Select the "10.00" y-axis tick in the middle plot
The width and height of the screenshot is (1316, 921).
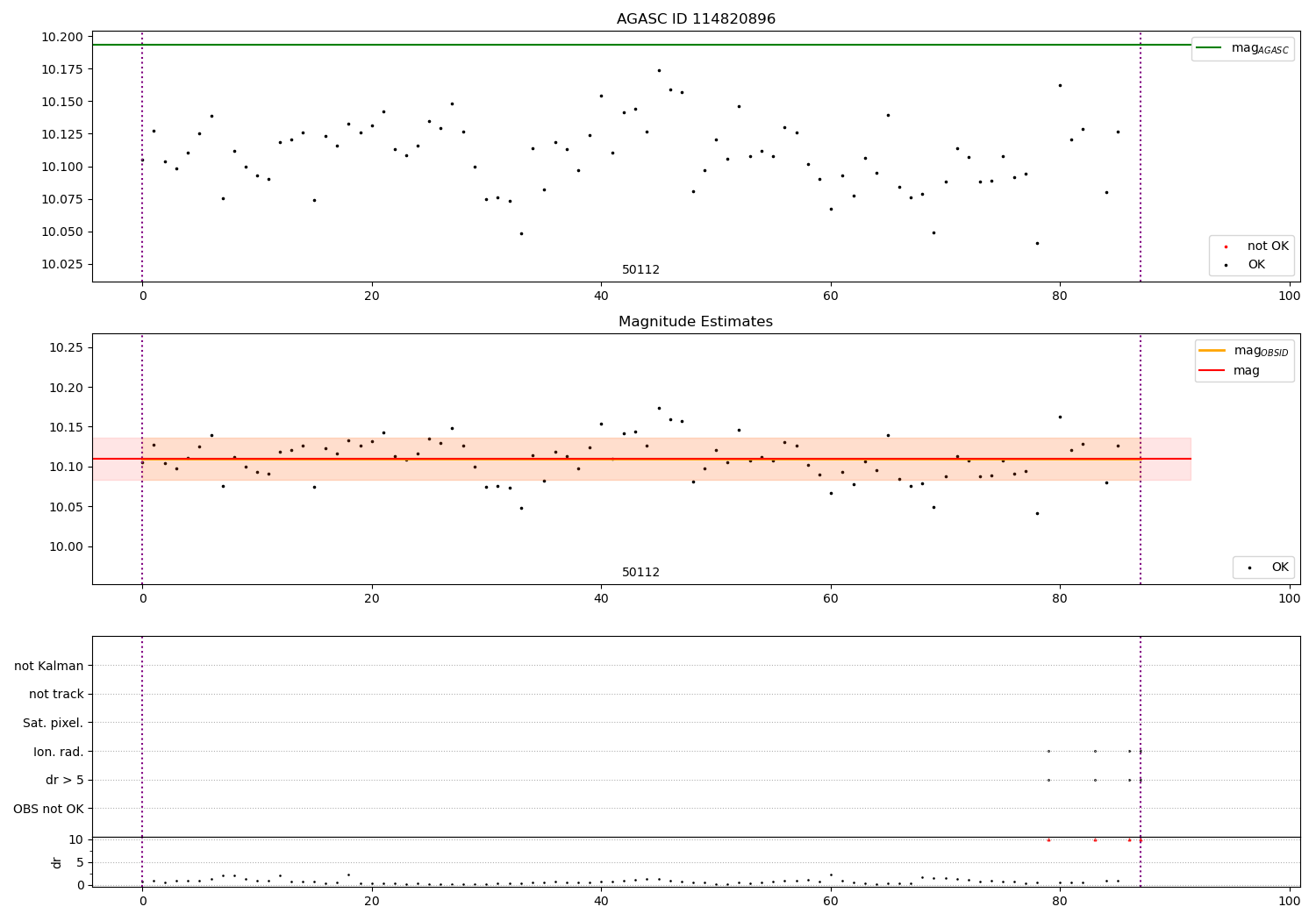(x=66, y=546)
